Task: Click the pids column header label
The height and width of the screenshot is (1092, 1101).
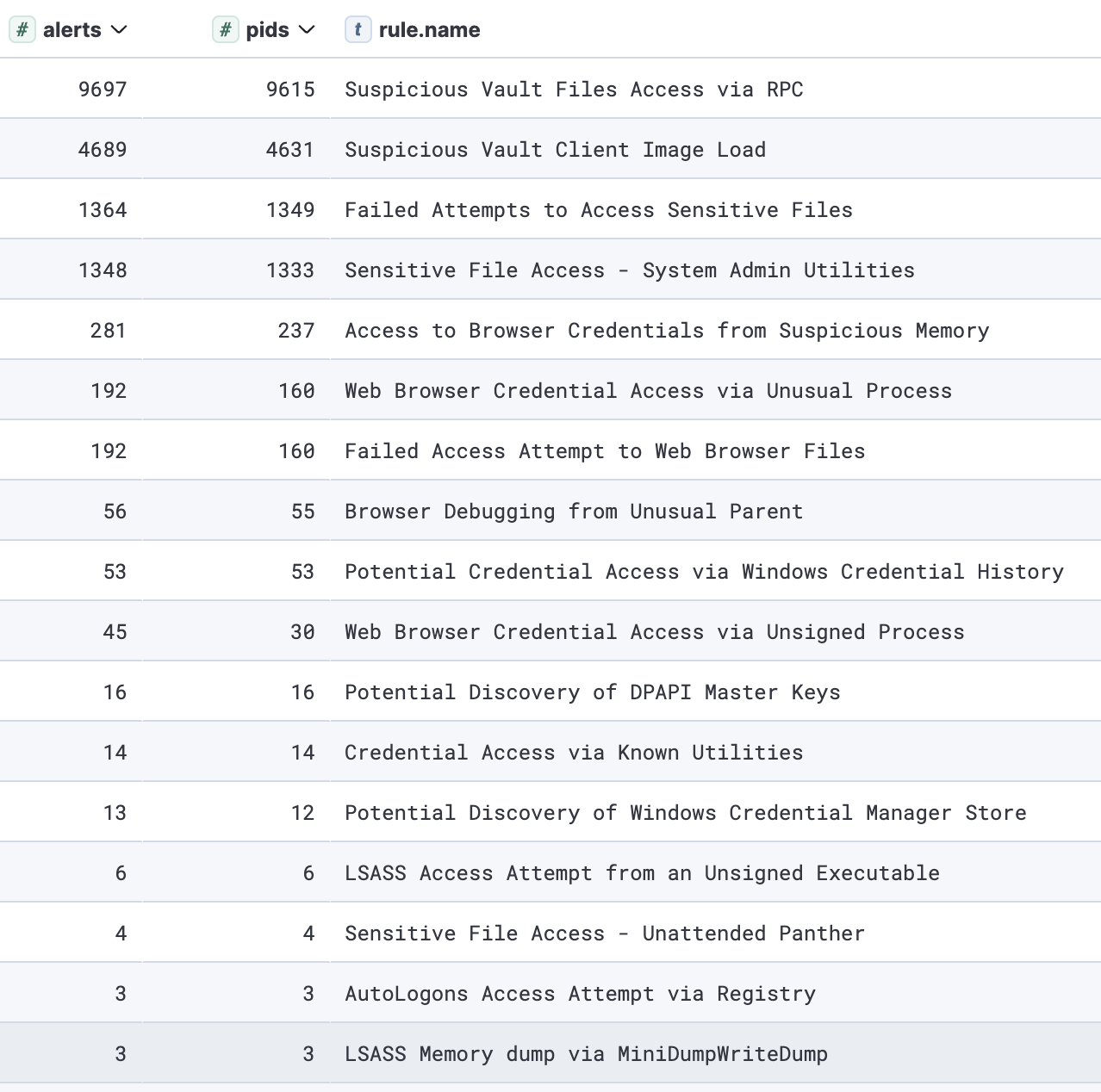Action: [x=267, y=30]
